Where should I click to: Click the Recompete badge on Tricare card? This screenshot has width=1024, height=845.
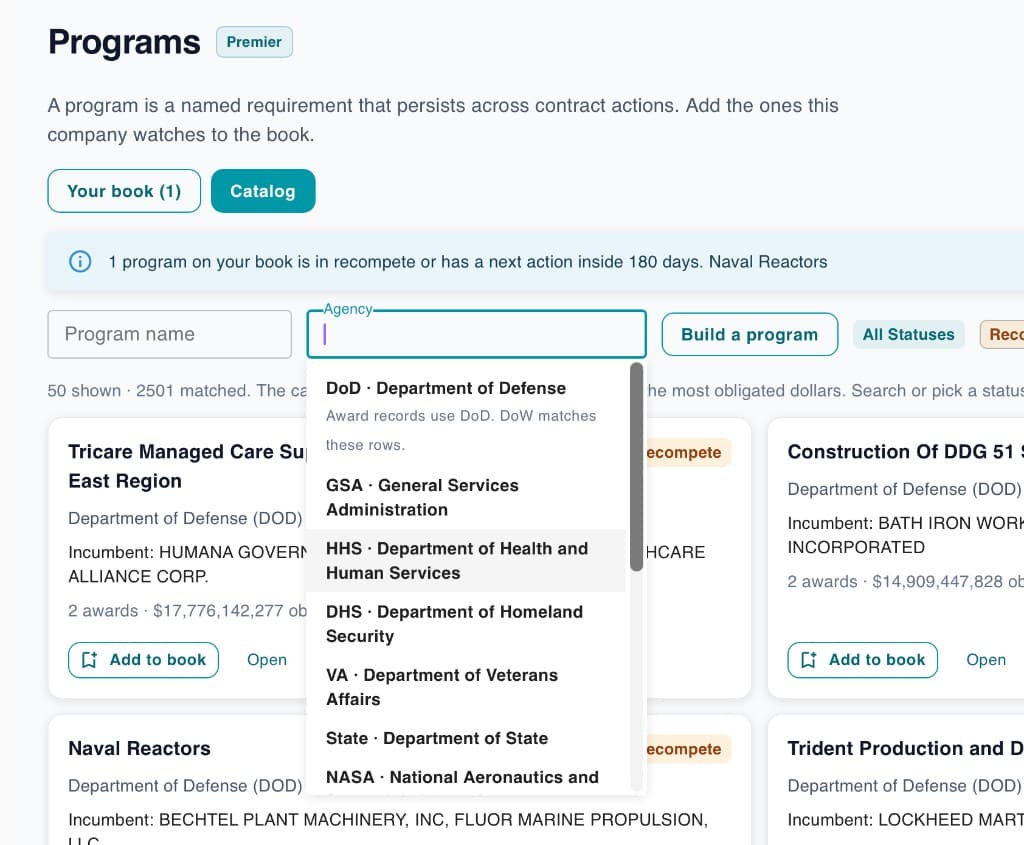tap(686, 453)
